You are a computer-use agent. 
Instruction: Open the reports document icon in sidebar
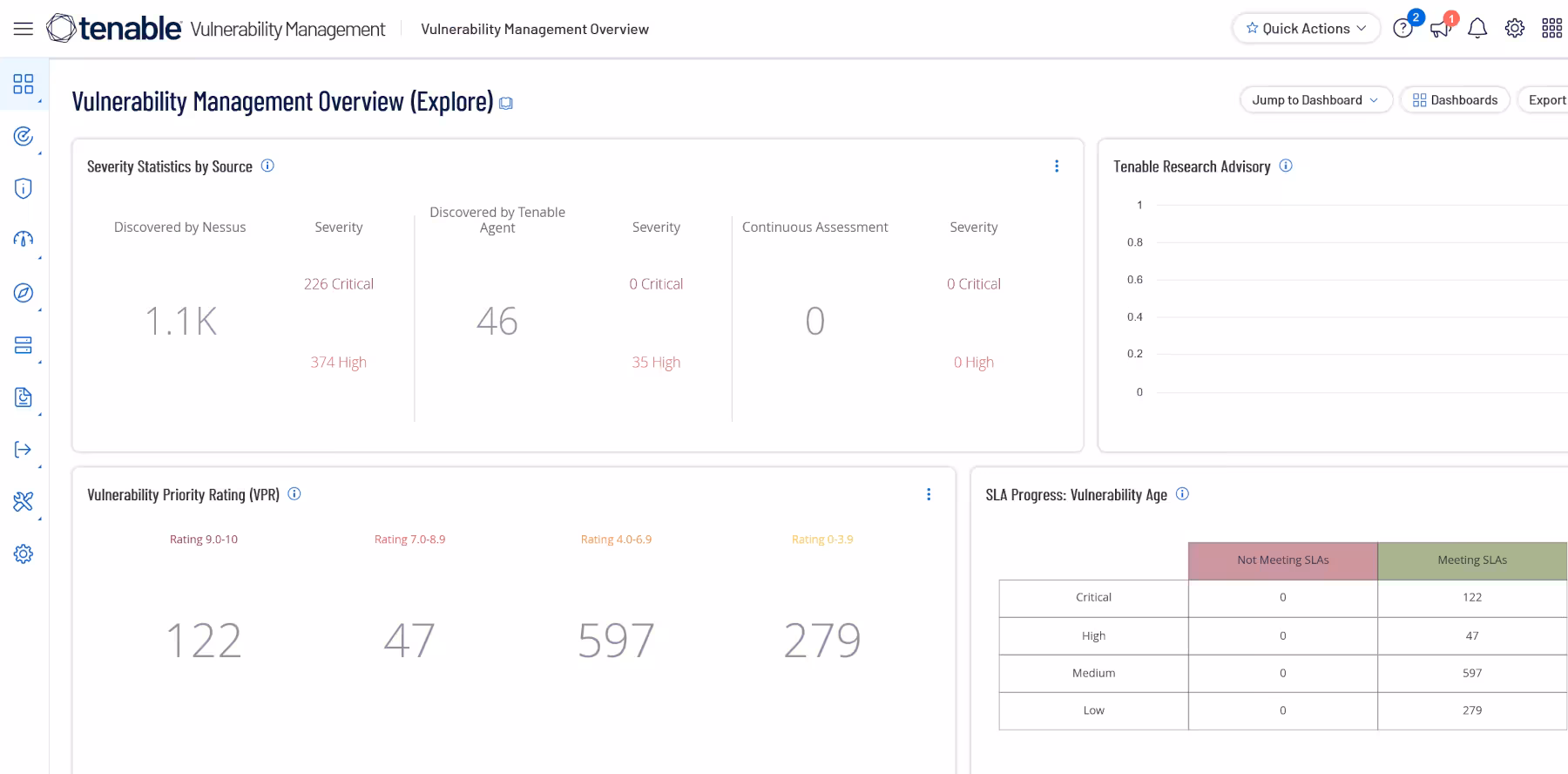point(24,397)
